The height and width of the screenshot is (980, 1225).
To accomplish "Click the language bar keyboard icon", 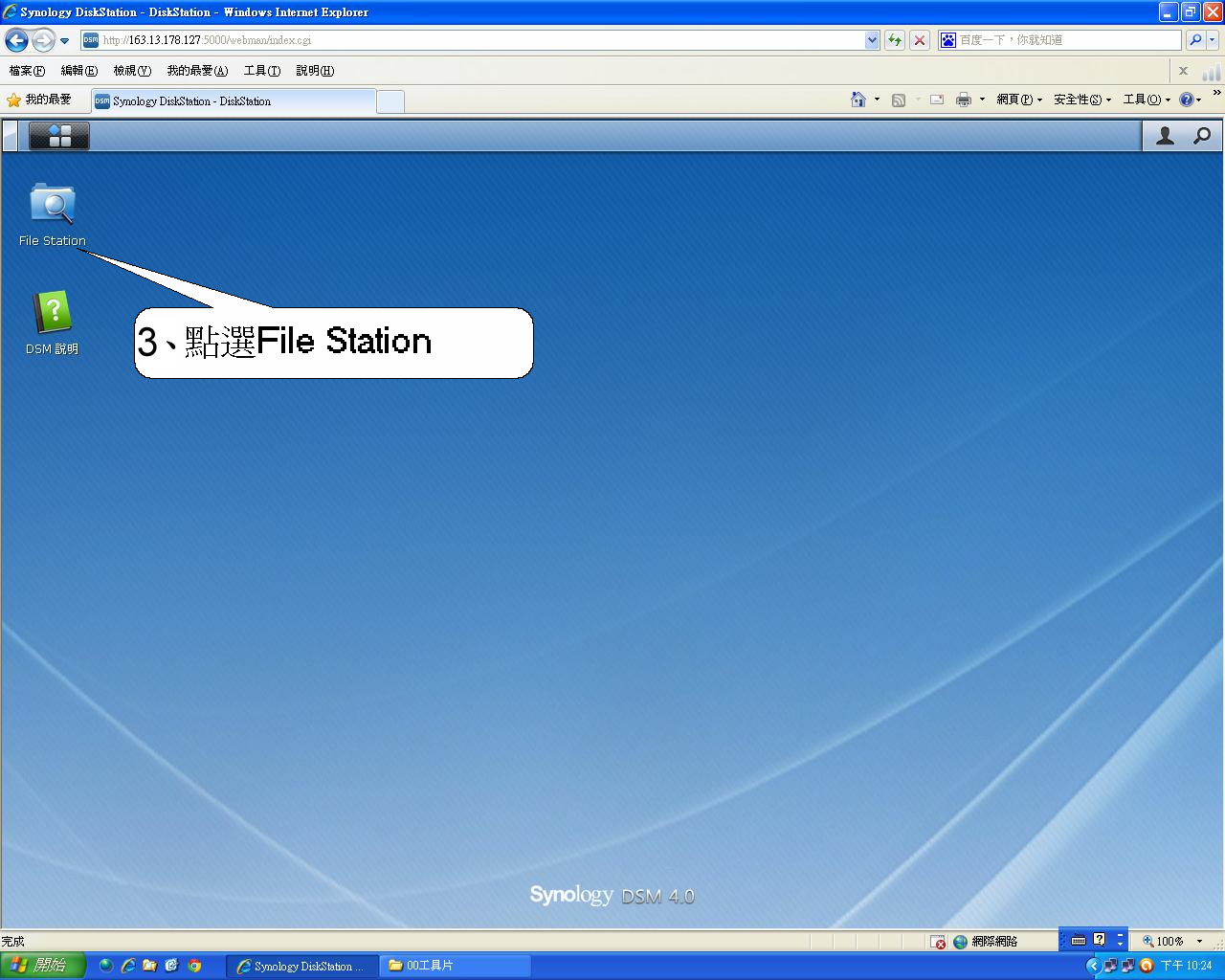I will [x=1079, y=940].
